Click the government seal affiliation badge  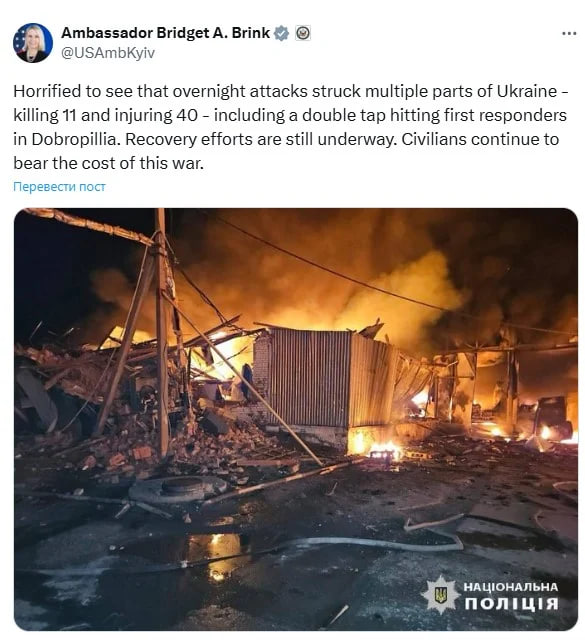303,33
